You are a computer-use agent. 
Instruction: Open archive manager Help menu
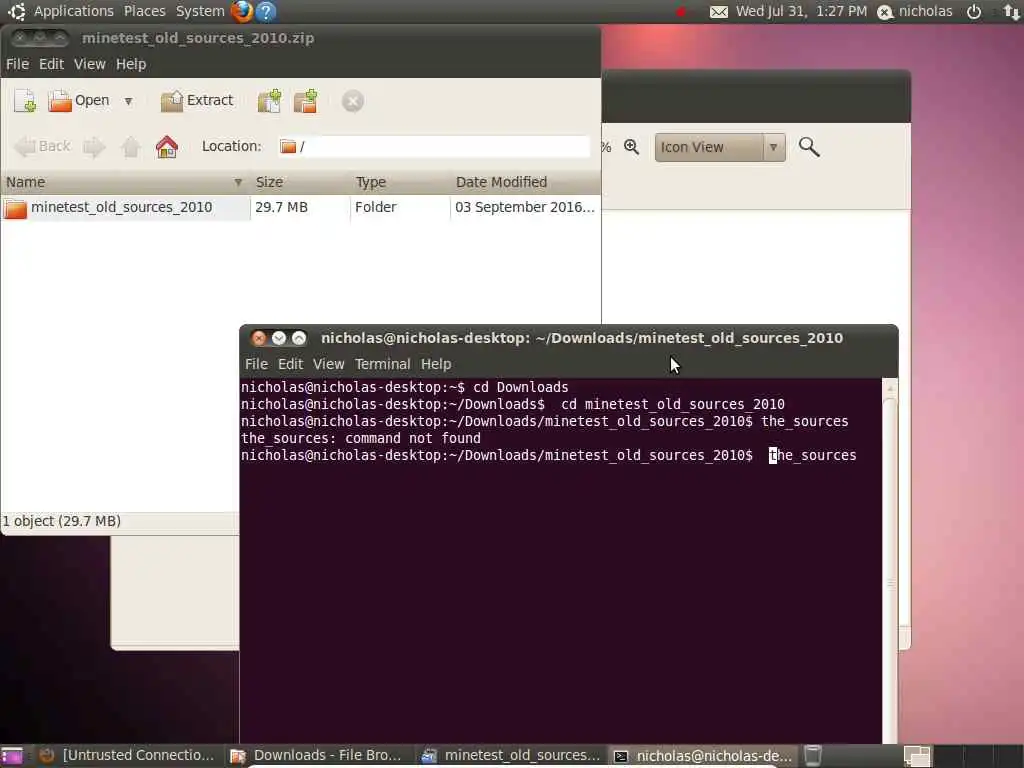tap(131, 64)
